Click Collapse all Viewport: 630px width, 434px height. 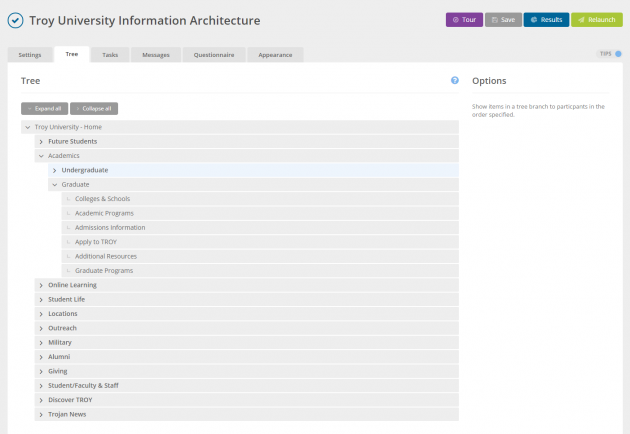(94, 108)
